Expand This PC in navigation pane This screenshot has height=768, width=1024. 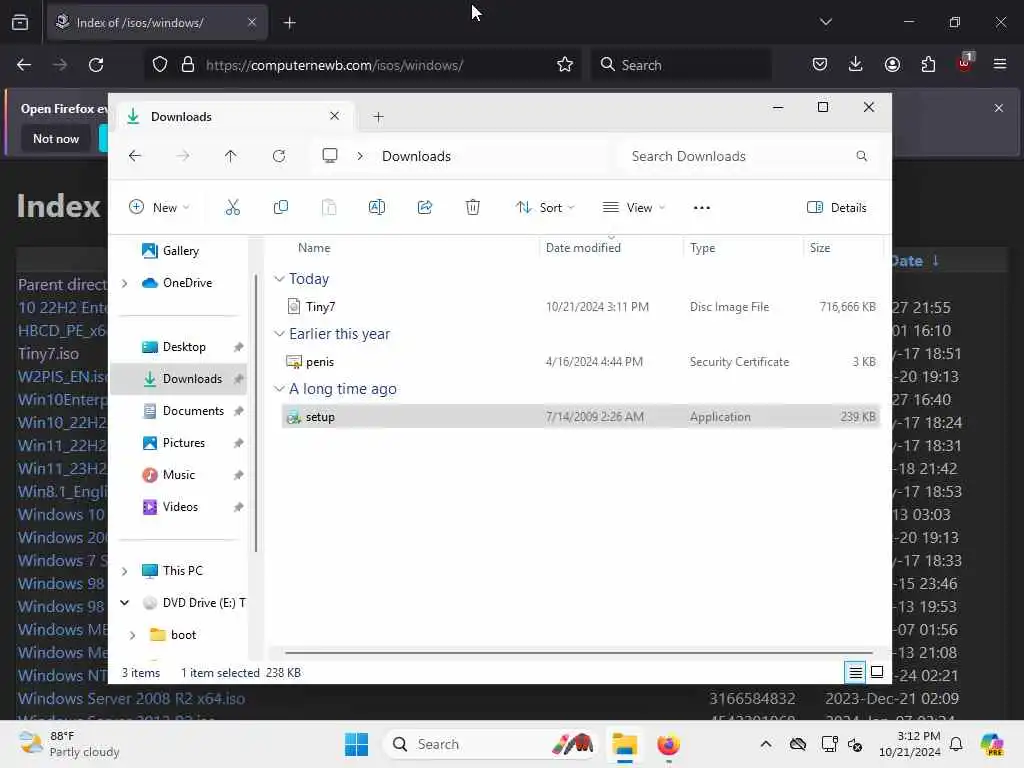click(x=125, y=571)
